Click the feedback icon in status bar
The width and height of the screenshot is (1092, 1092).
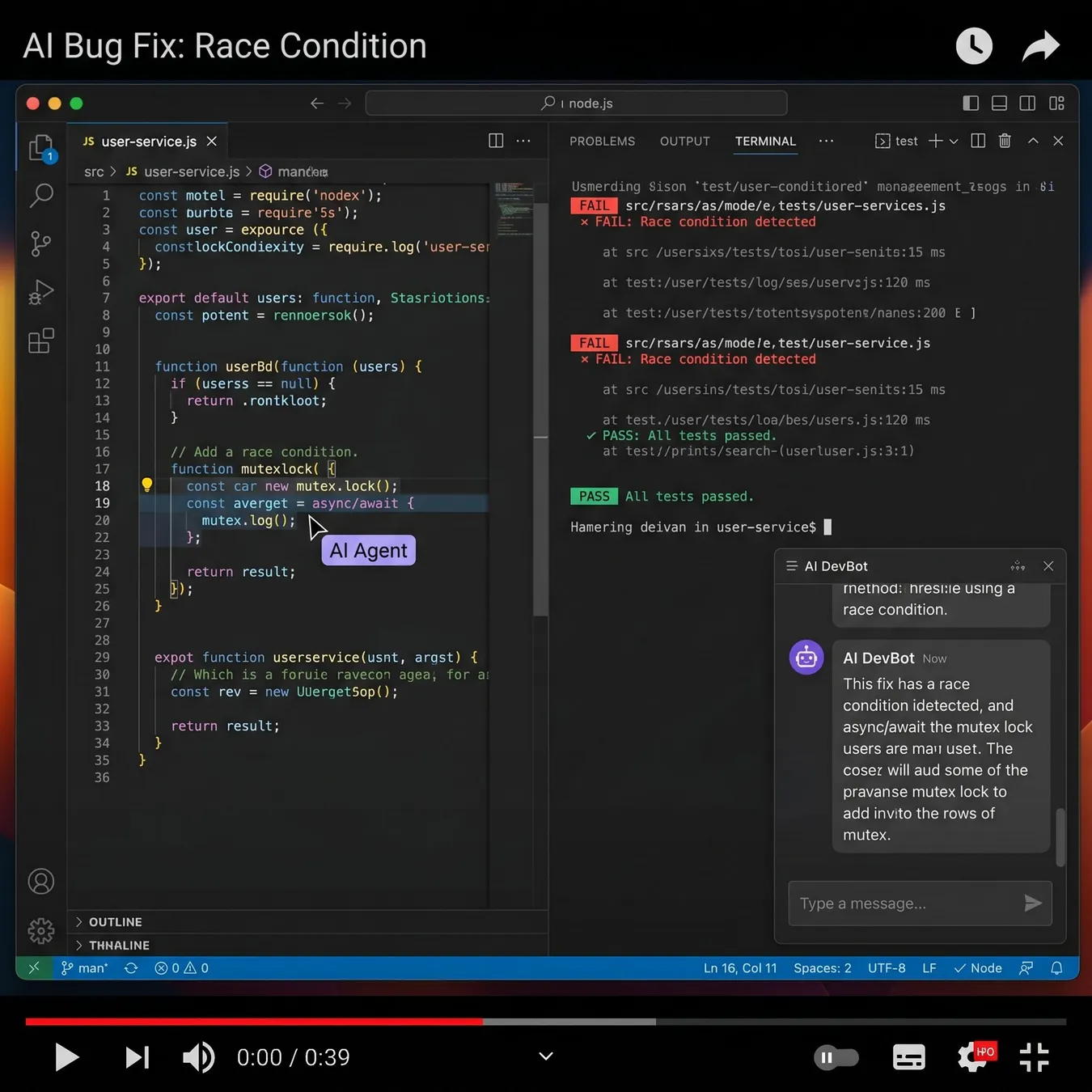coord(1026,968)
